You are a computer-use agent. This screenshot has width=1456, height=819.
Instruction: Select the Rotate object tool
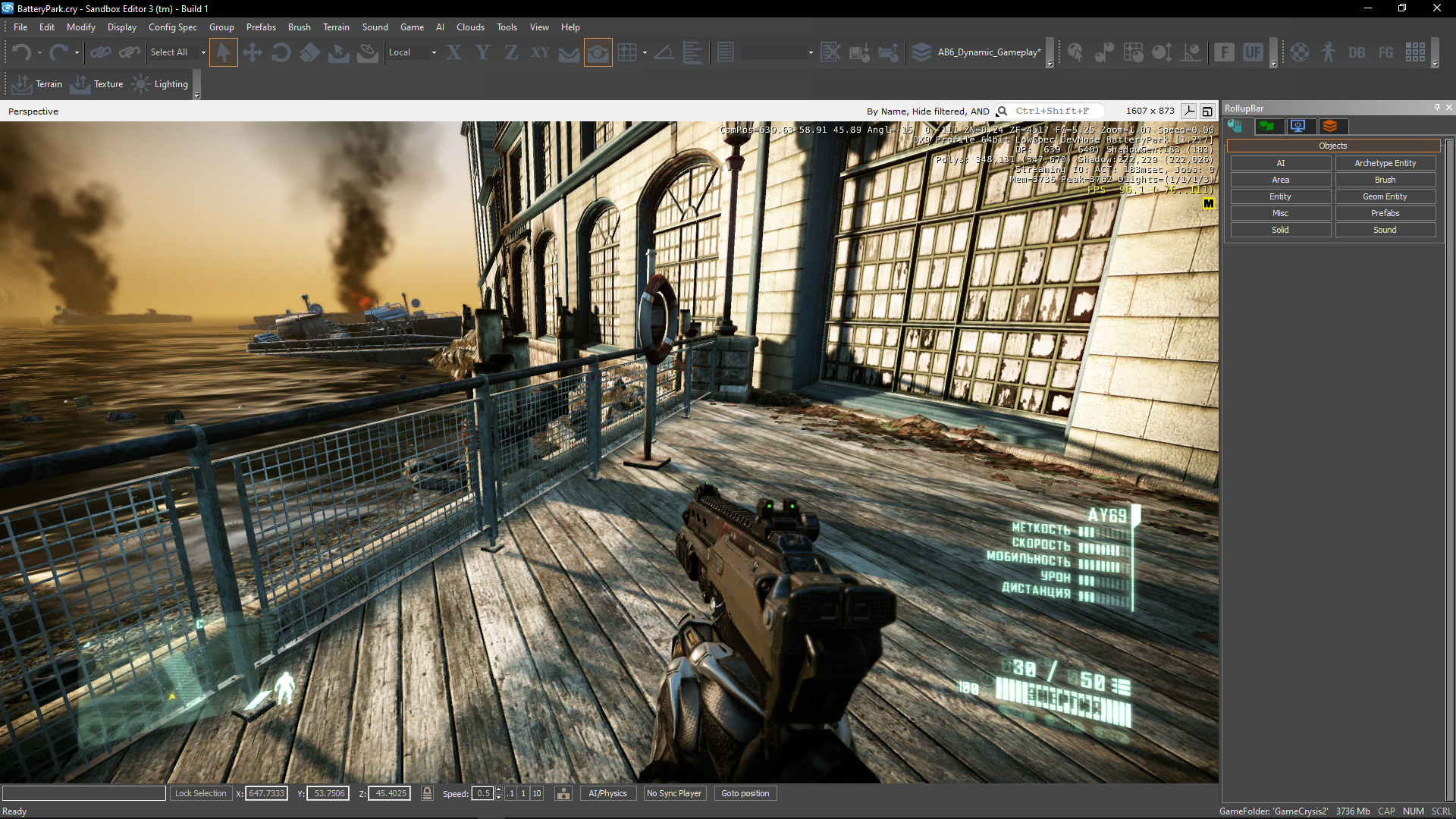pos(281,52)
